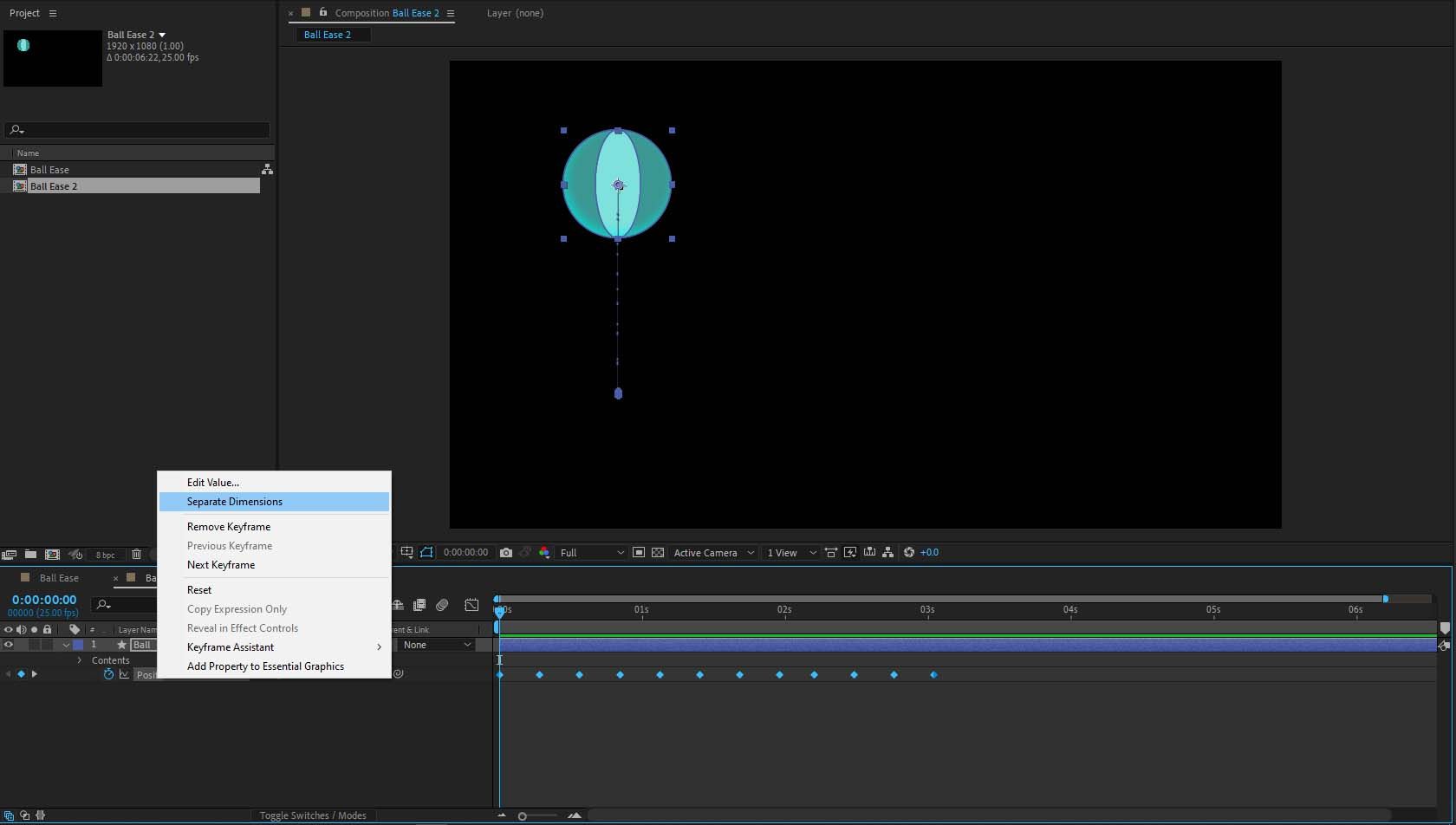Image resolution: width=1456 pixels, height=825 pixels.
Task: Open the Graph Editor in timeline
Action: coord(471,605)
